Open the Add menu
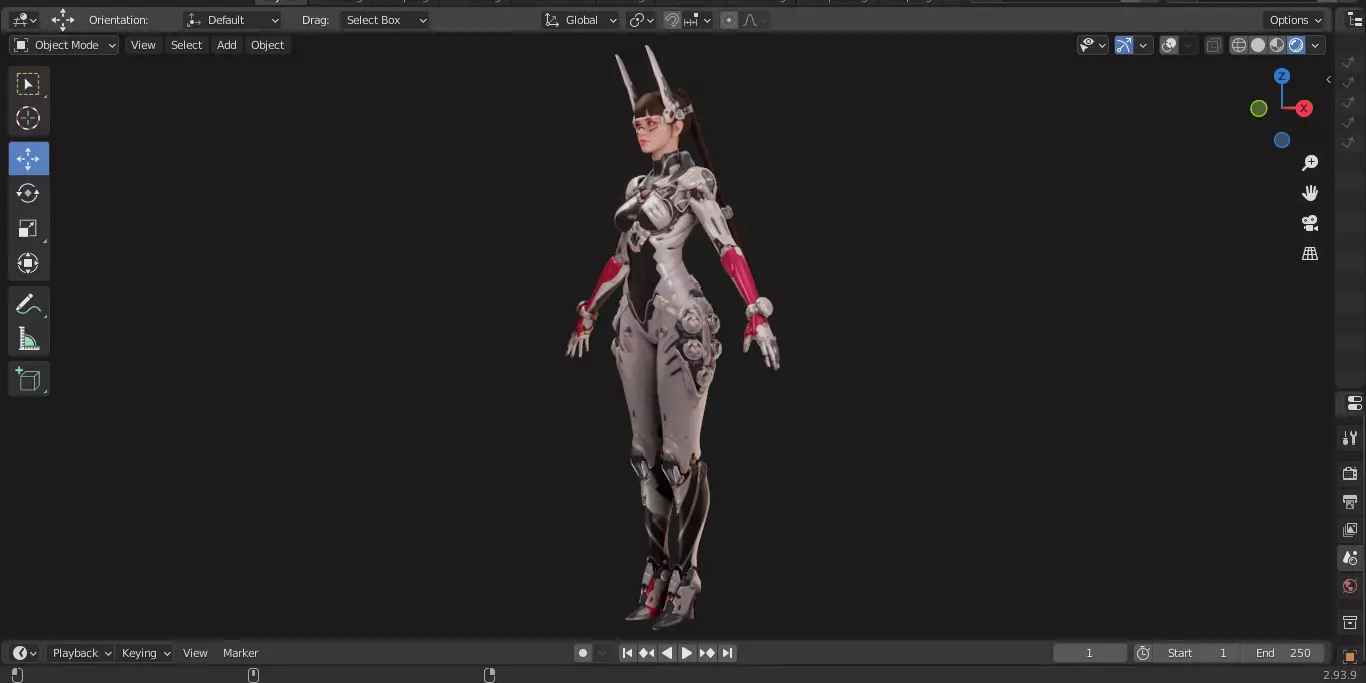1366x683 pixels. tap(227, 45)
